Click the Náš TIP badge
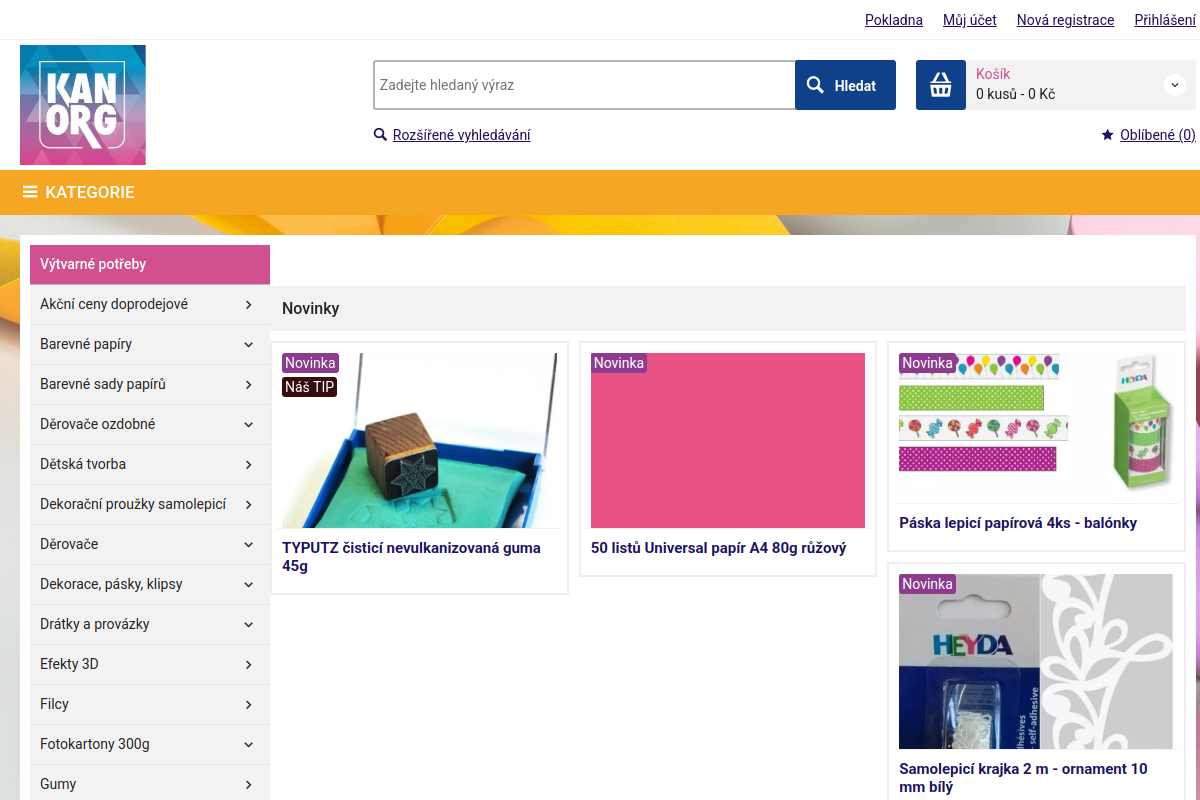 pyautogui.click(x=310, y=387)
